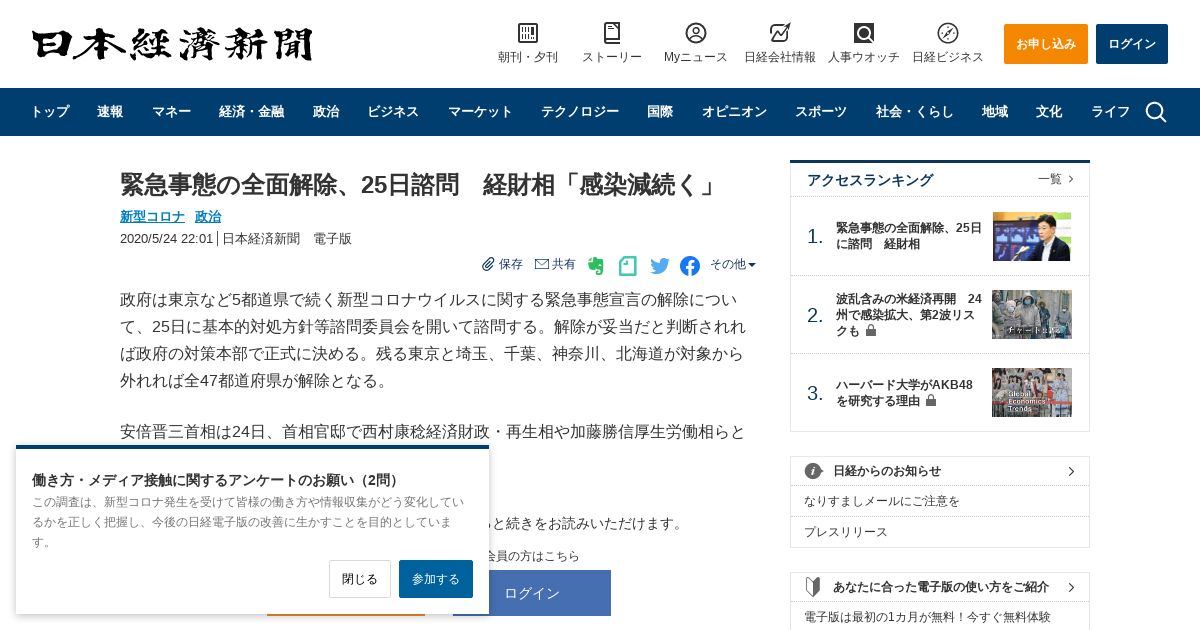Select オピニオン in navigation bar

click(x=734, y=112)
